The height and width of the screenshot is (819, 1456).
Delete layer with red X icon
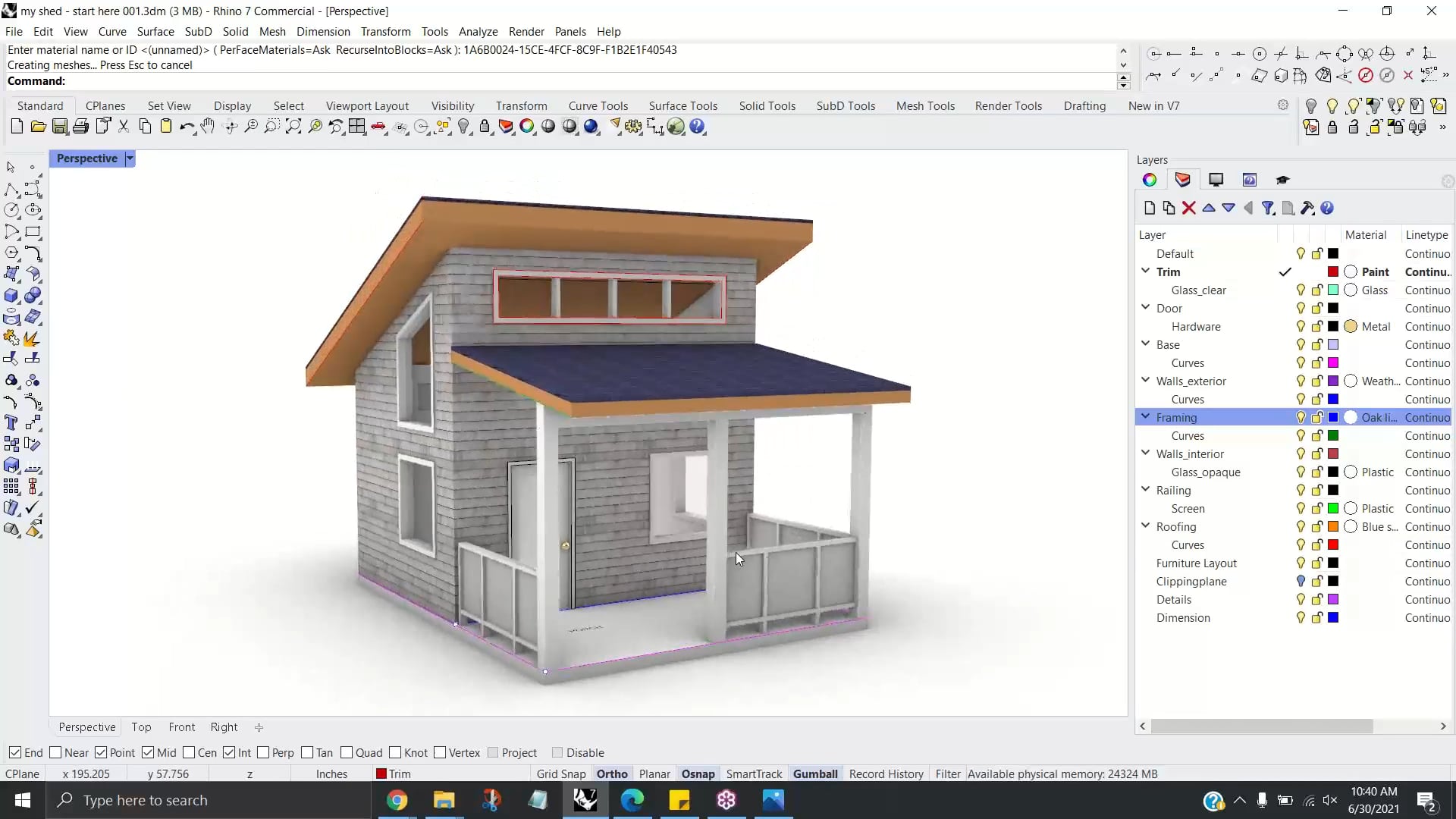(1188, 208)
